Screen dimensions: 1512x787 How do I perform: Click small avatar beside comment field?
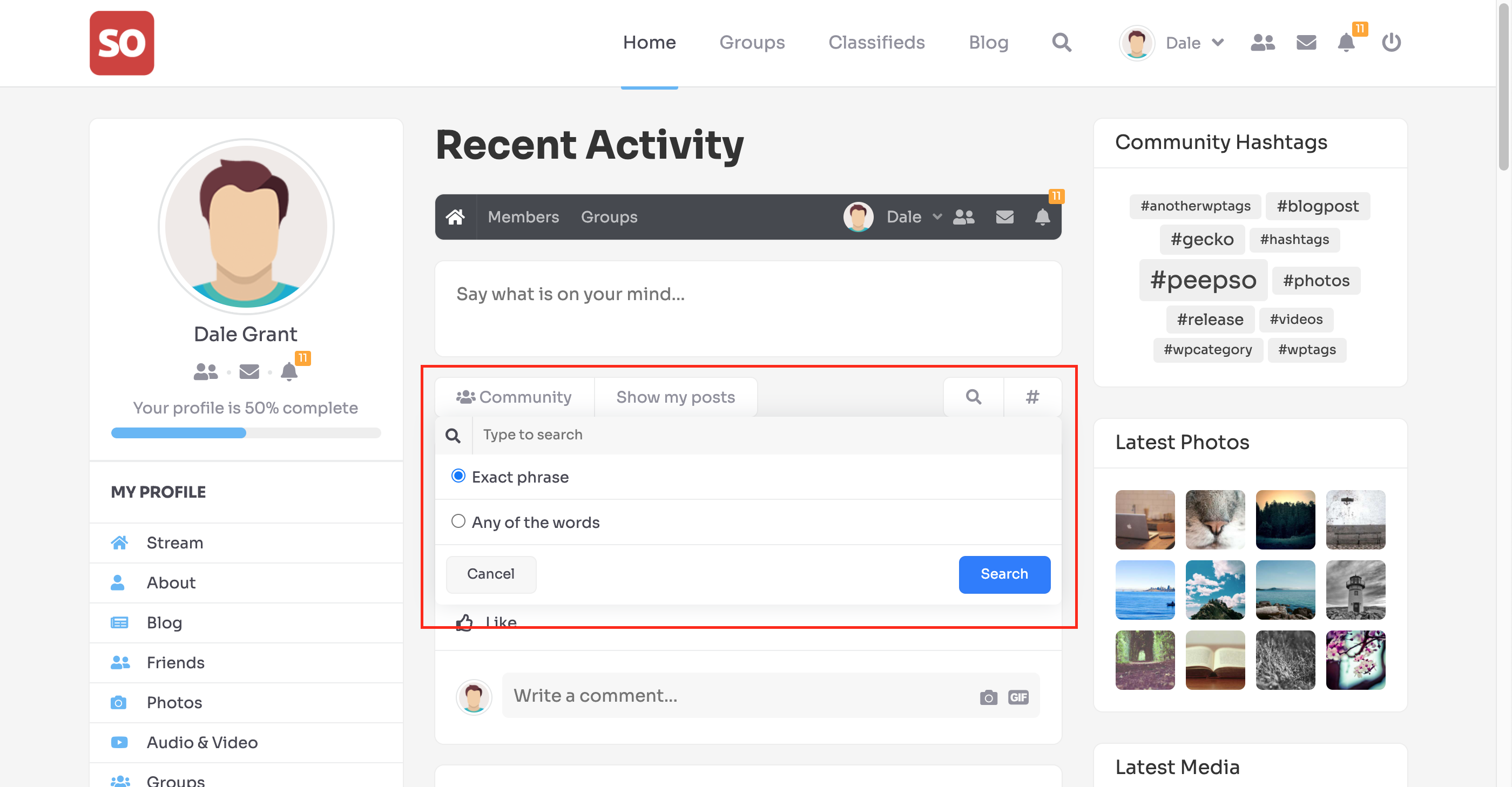coord(474,697)
